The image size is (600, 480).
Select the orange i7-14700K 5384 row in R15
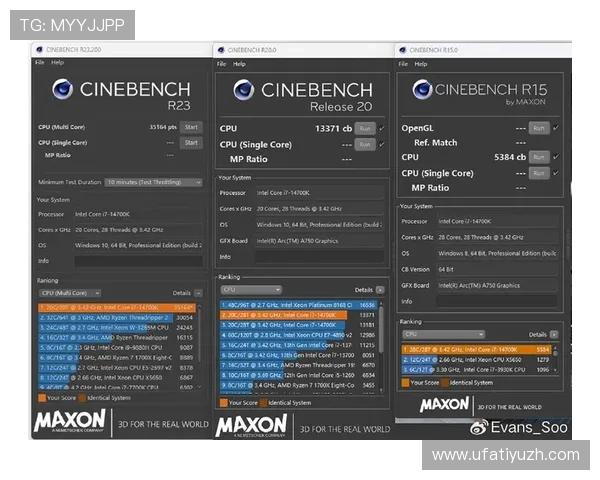[476, 349]
